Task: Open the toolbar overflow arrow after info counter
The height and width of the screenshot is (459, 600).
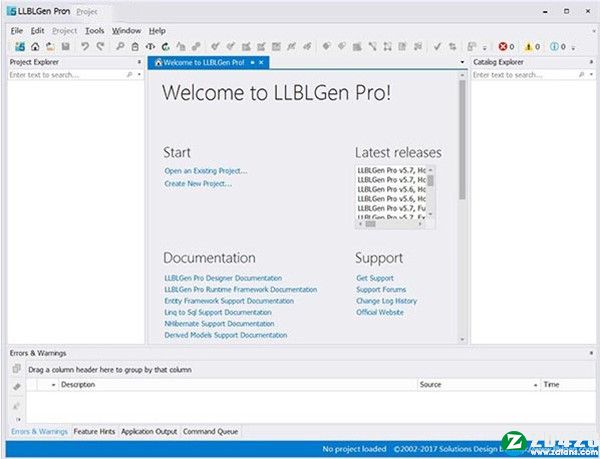Action: pos(573,48)
